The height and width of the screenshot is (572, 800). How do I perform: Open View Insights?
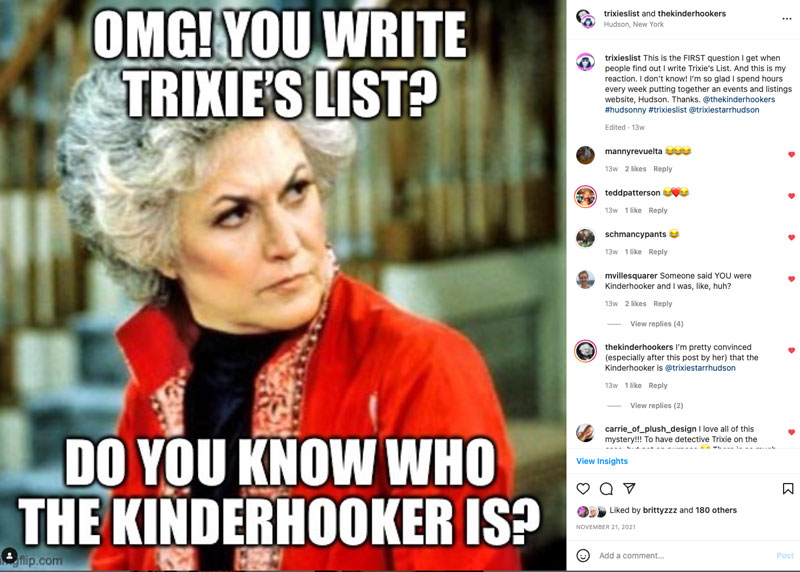[602, 461]
